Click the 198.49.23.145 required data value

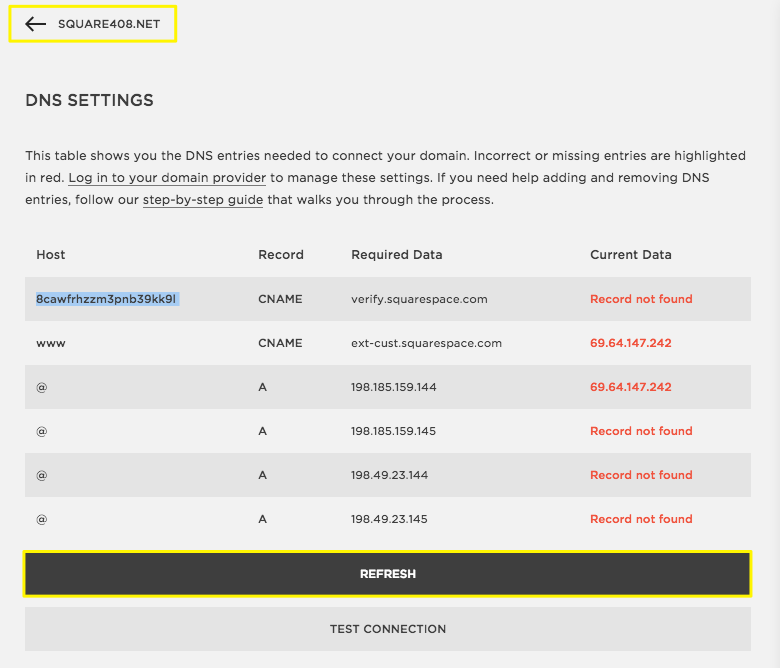(389, 519)
